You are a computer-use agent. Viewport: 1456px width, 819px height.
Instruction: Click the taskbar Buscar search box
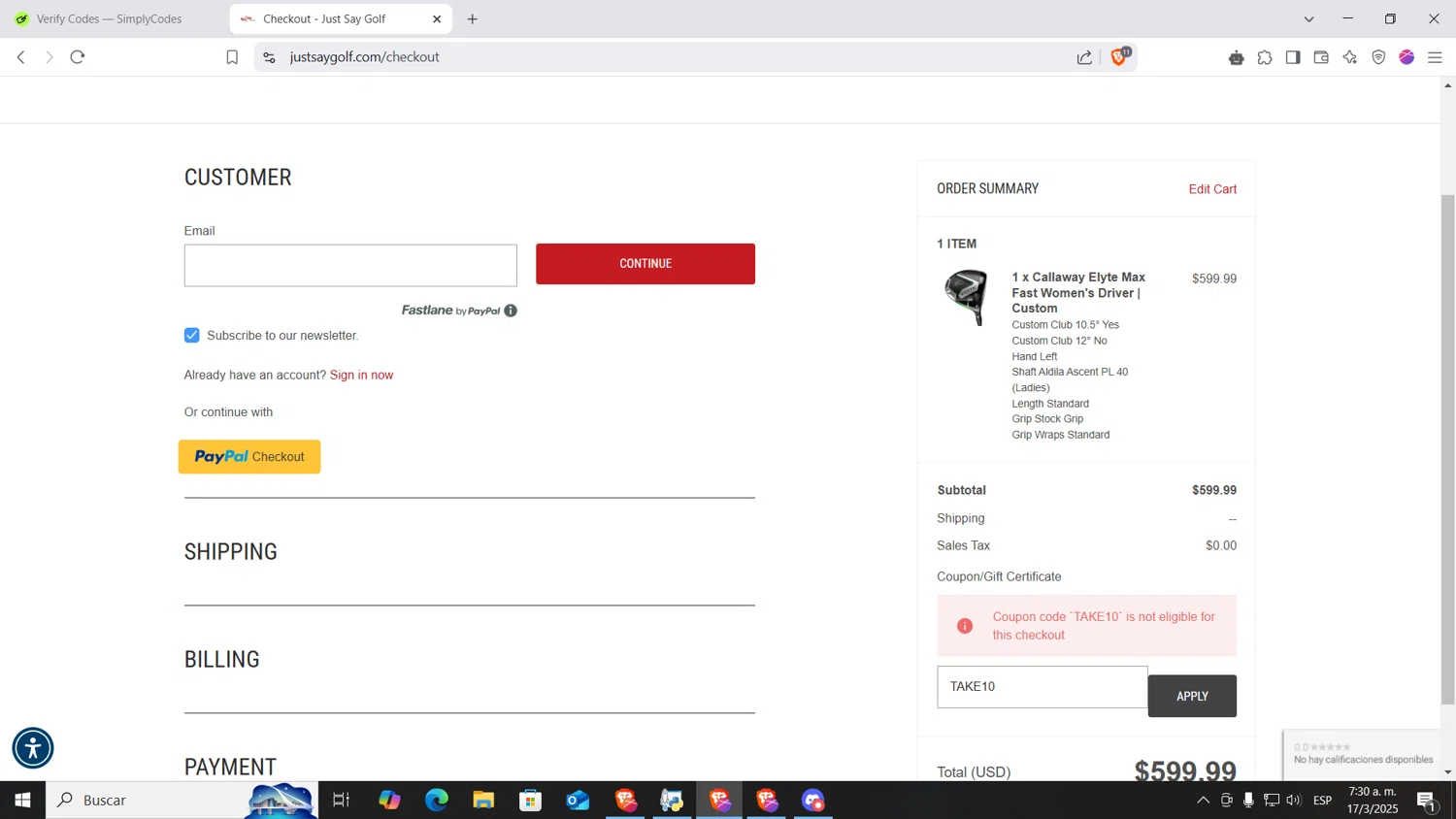[182, 801]
